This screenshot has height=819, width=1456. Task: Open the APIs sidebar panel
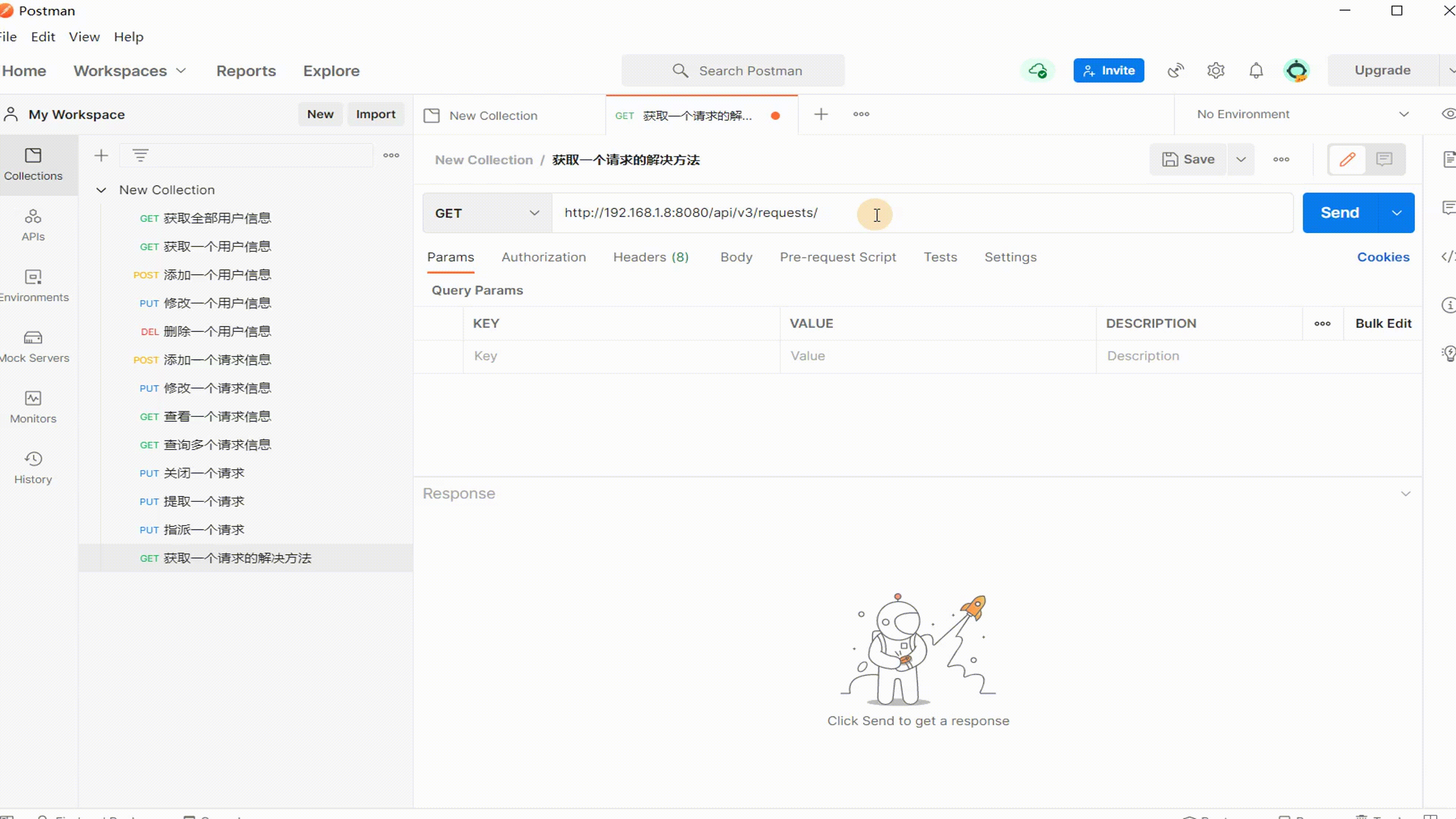[33, 225]
